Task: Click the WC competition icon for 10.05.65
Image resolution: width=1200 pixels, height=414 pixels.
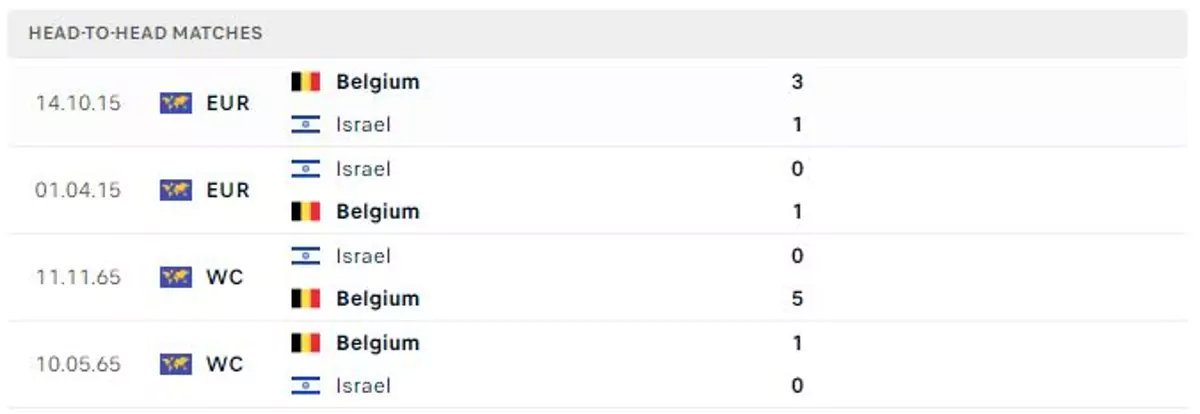Action: 175,364
